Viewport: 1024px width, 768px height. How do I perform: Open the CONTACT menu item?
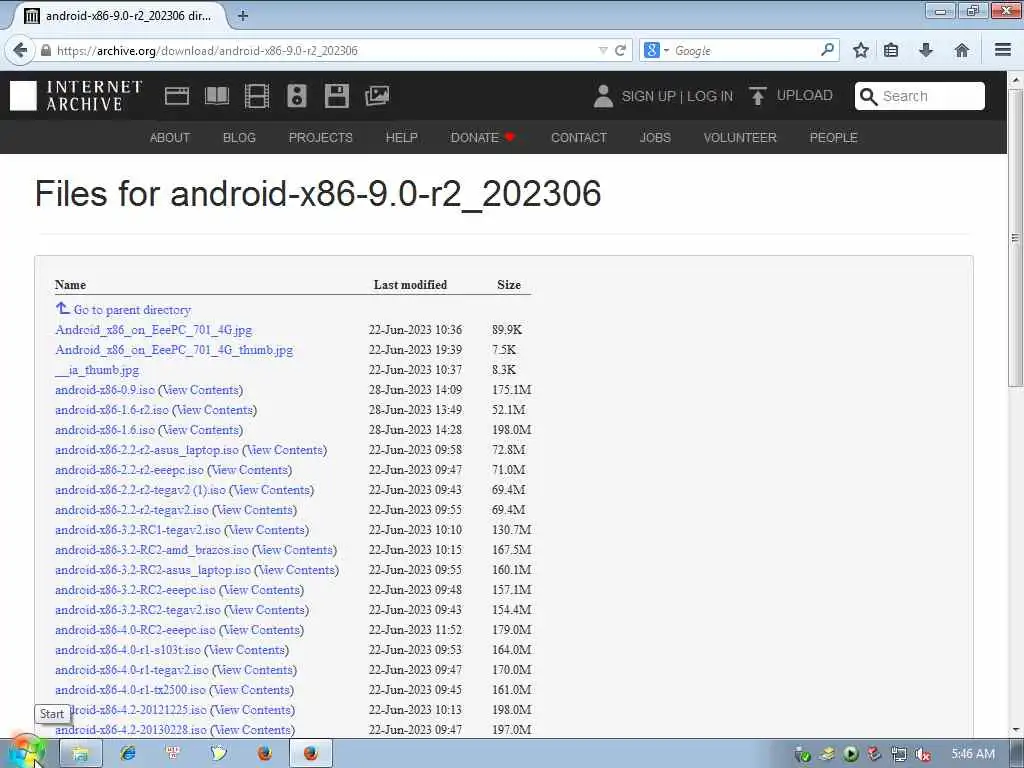579,138
